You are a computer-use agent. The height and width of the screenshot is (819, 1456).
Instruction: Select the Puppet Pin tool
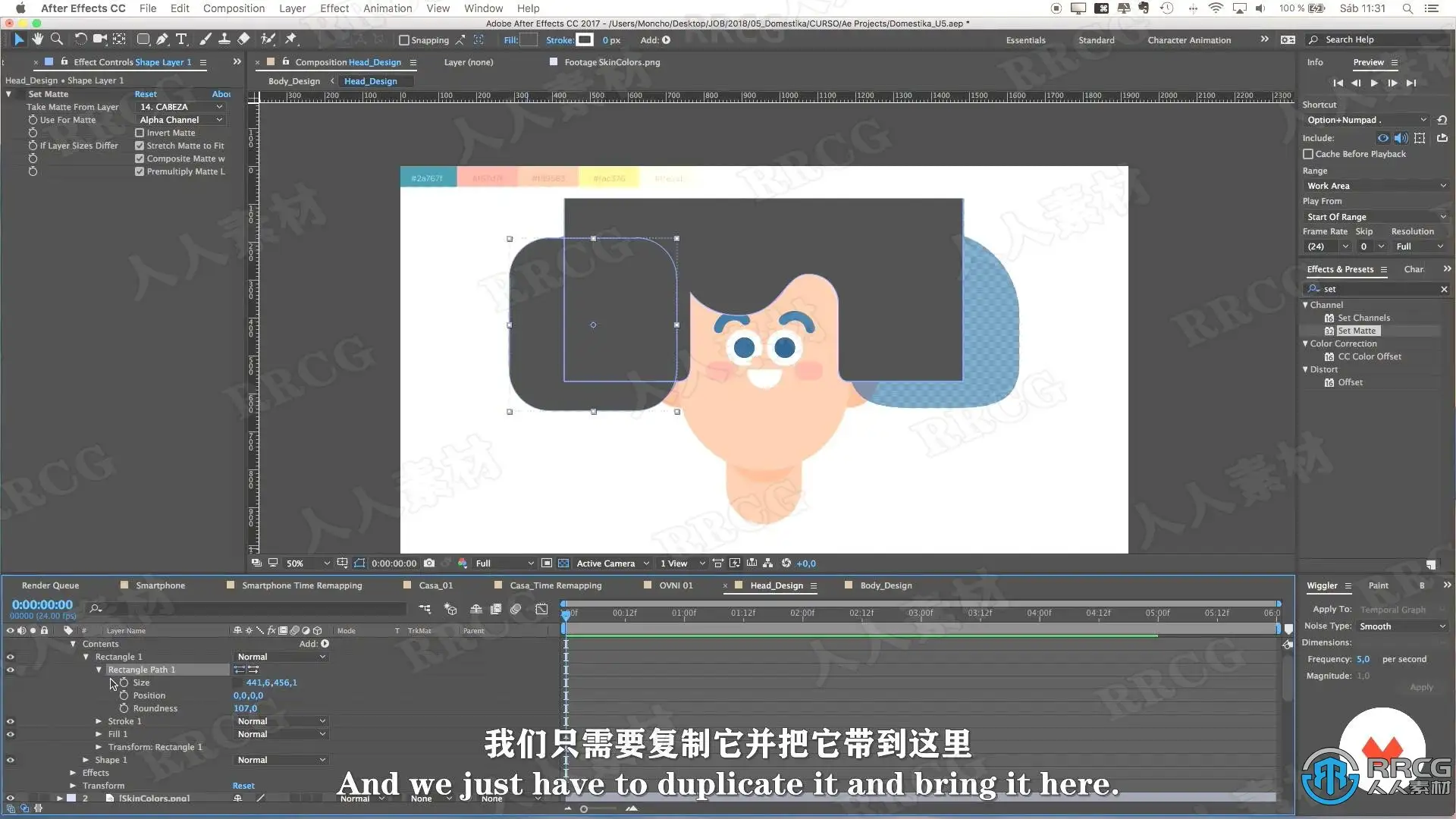[290, 39]
